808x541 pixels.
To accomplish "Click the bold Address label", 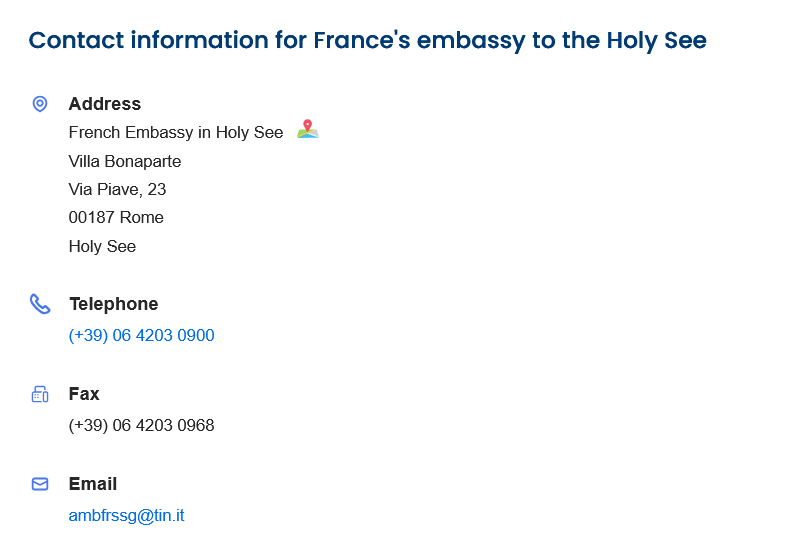I will (104, 104).
